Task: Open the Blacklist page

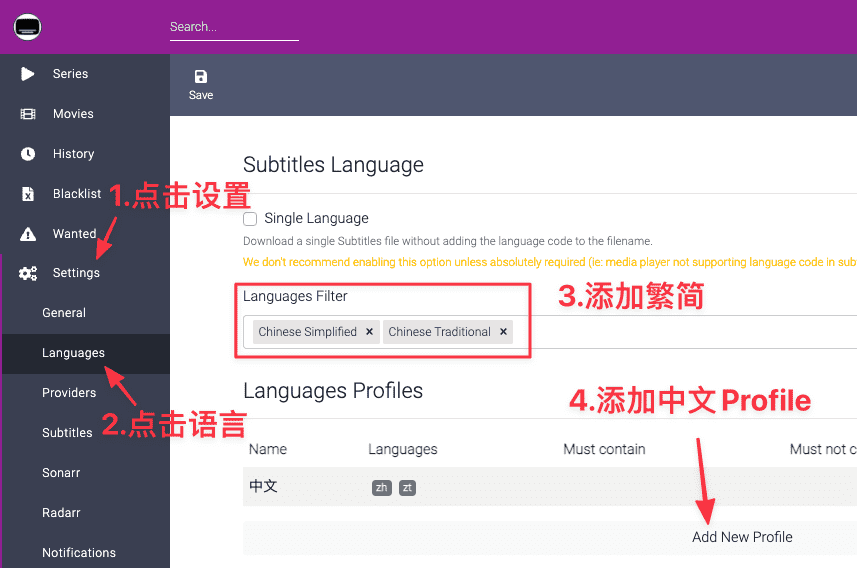Action: [77, 194]
